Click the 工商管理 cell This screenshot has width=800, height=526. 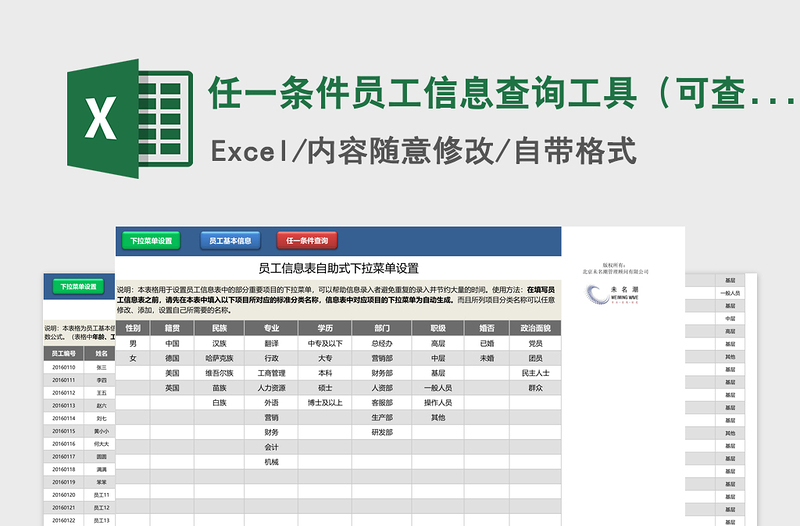(x=271, y=373)
